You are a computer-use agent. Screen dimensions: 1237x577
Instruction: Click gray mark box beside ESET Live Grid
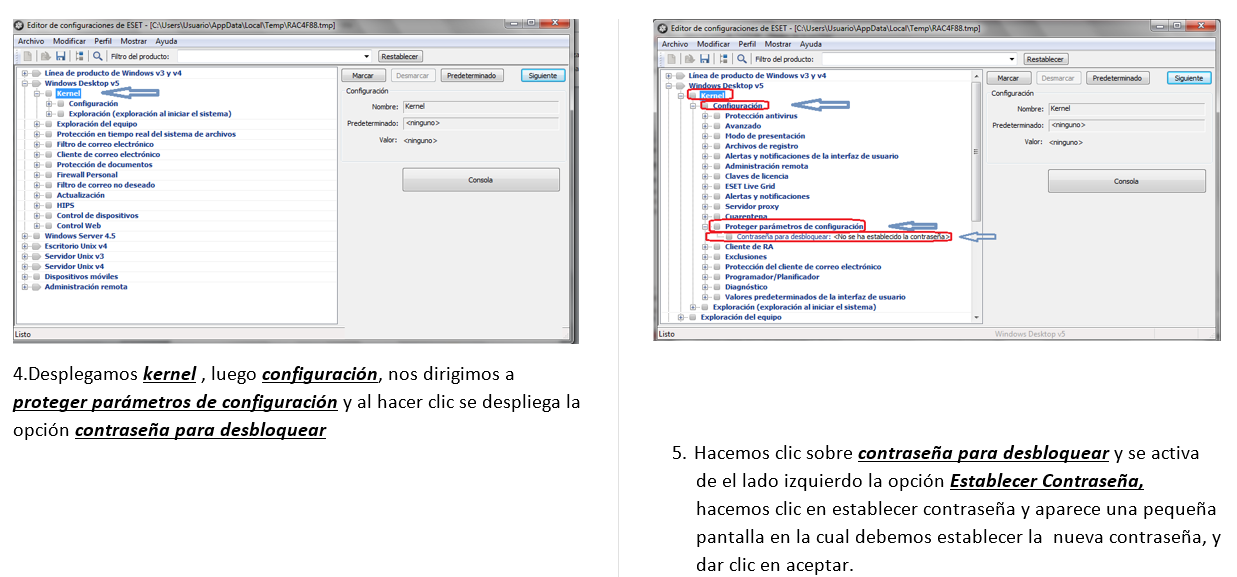click(x=716, y=186)
